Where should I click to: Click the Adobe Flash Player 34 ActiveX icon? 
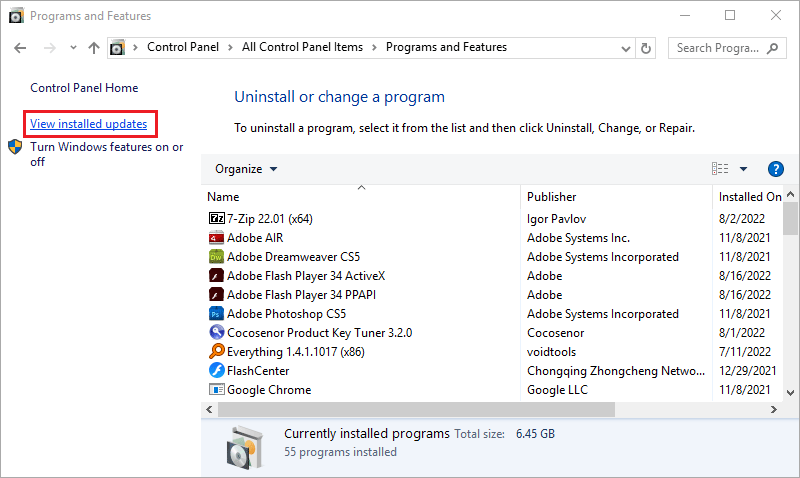click(x=216, y=275)
